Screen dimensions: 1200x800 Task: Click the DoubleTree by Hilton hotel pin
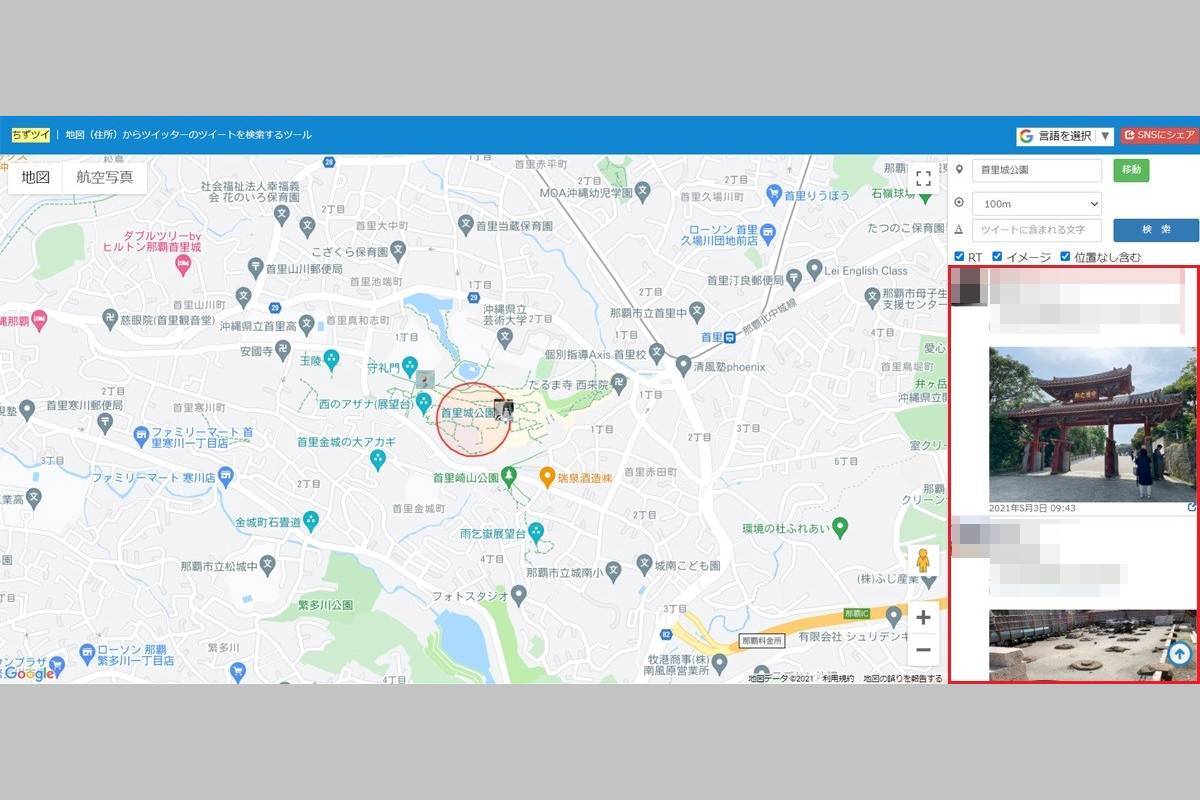click(182, 264)
